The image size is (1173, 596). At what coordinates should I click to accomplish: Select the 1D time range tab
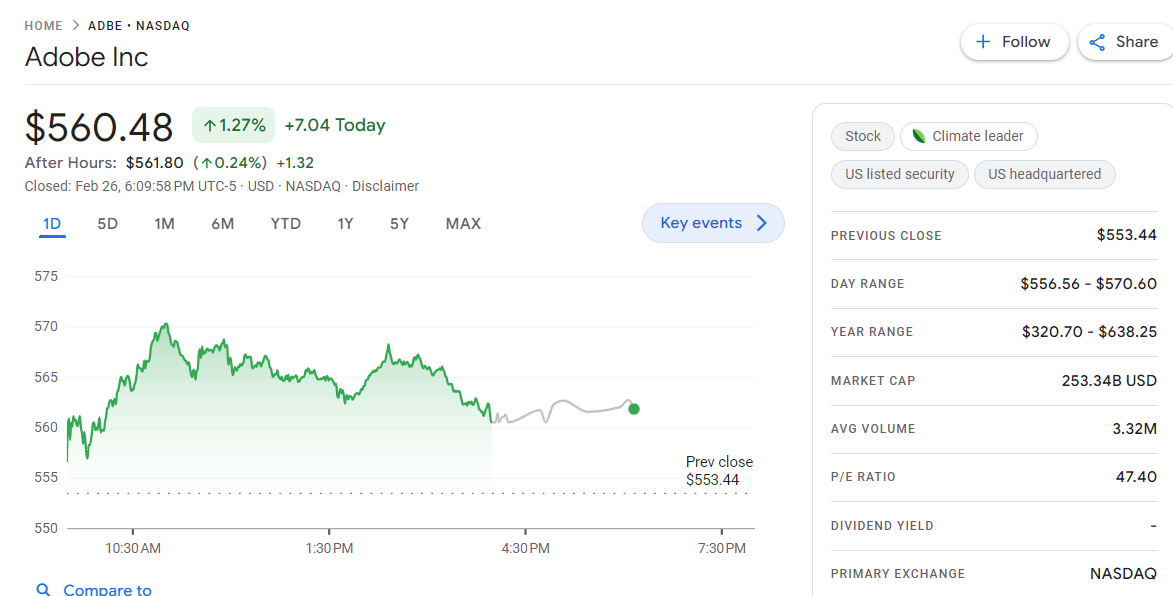pyautogui.click(x=52, y=224)
